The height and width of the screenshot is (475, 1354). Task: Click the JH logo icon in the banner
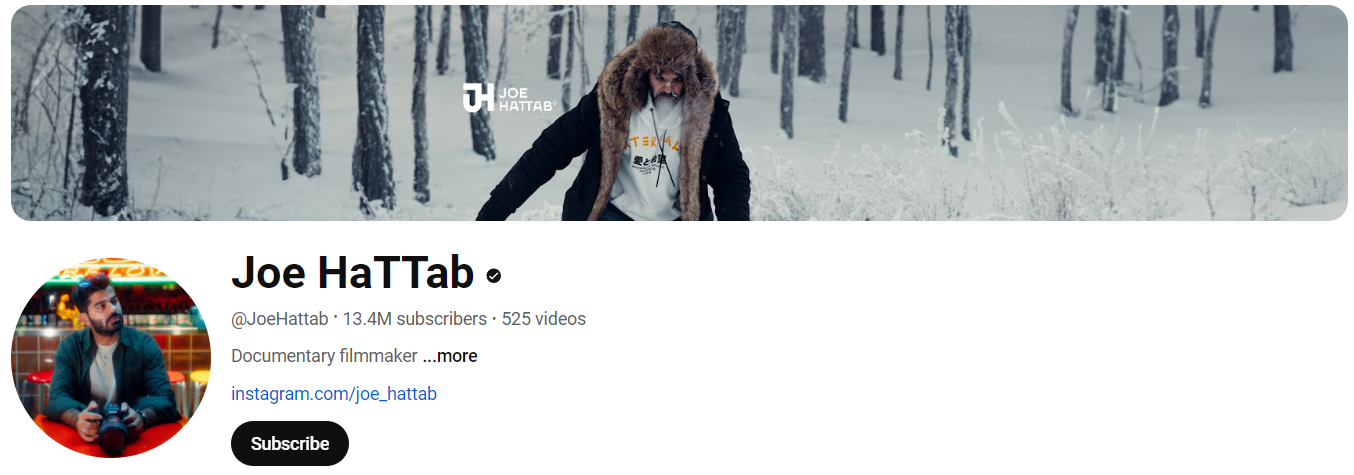478,97
